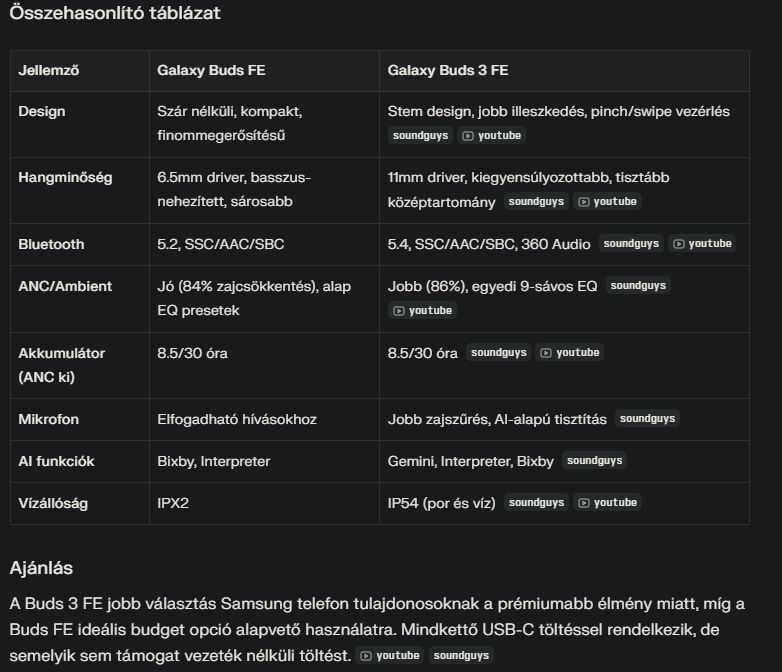The height and width of the screenshot is (672, 782).
Task: Open the youtube source in Ajánlás paragraph
Action: coord(390,655)
